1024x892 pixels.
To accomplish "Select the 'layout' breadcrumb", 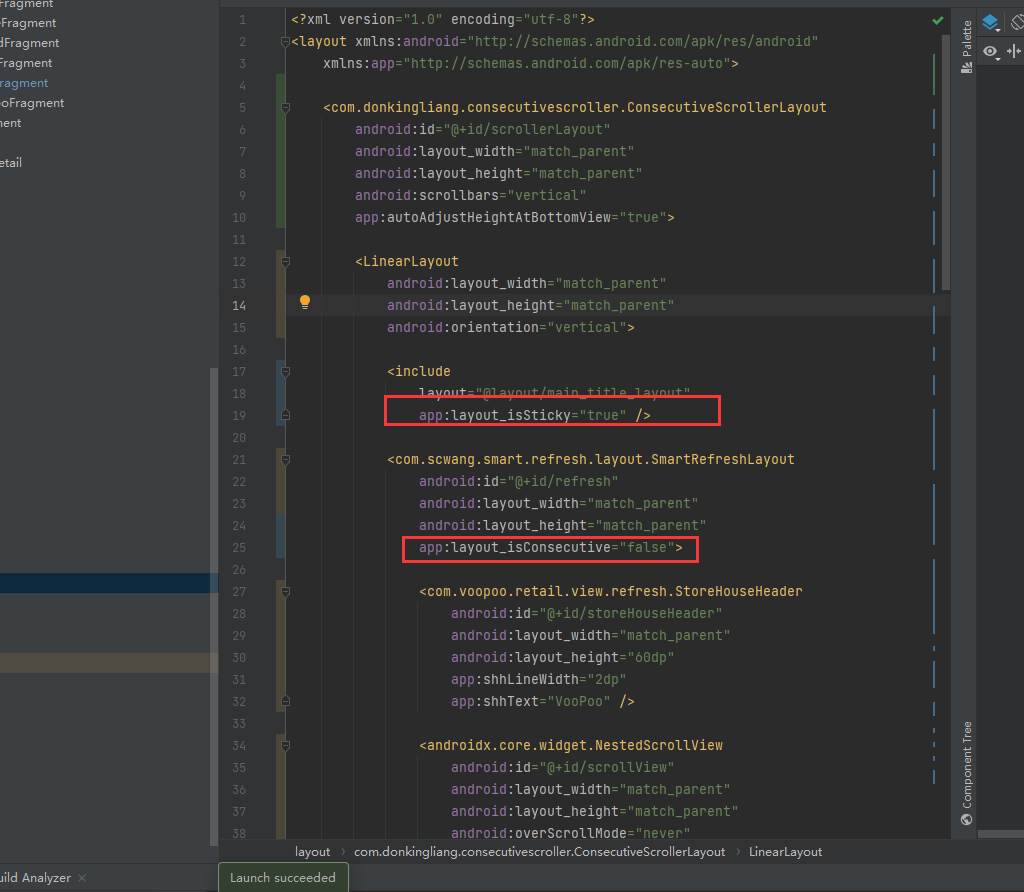I will pyautogui.click(x=312, y=852).
